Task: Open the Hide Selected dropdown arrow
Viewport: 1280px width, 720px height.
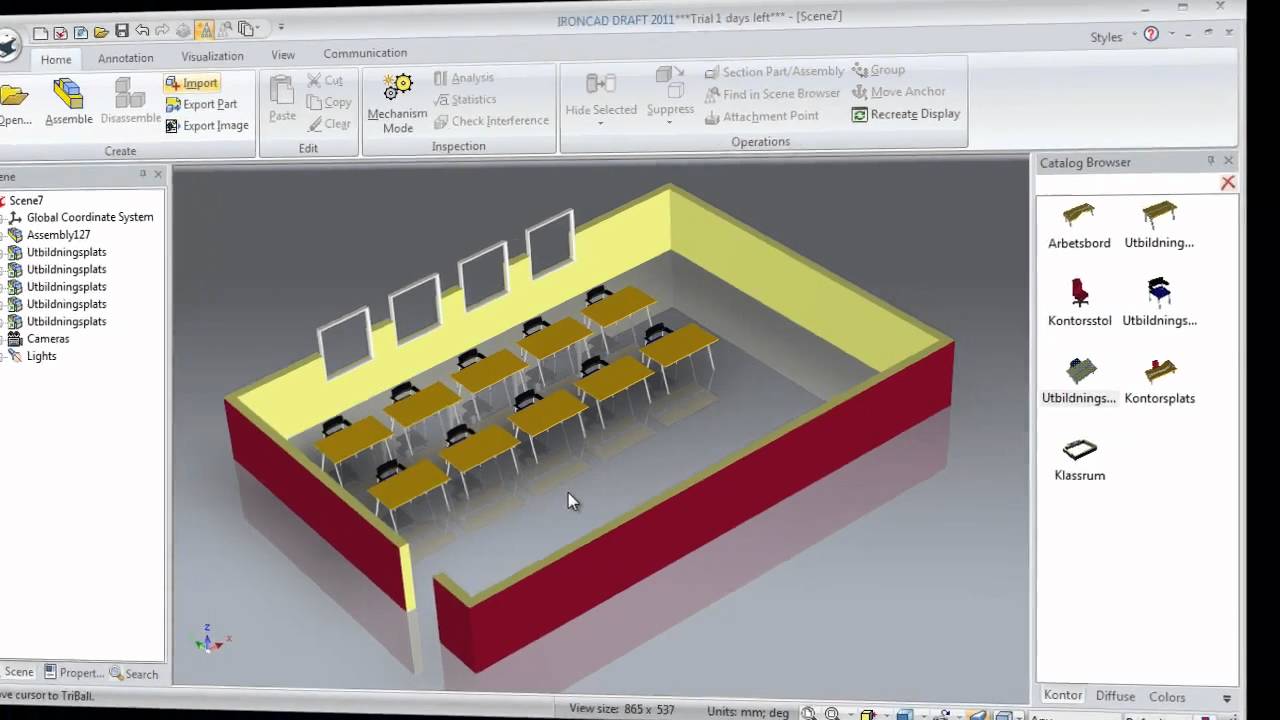Action: tap(601, 123)
